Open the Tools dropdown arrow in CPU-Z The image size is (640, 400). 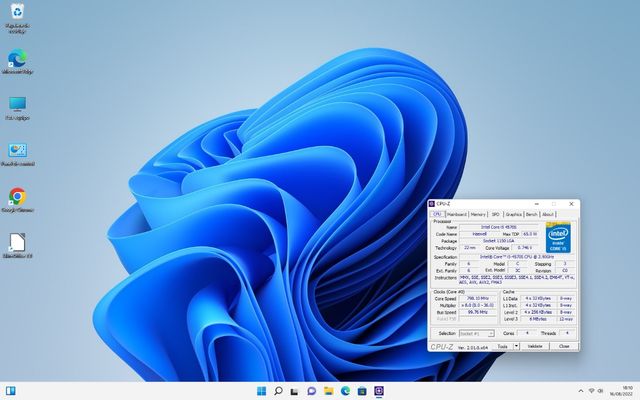(516, 346)
